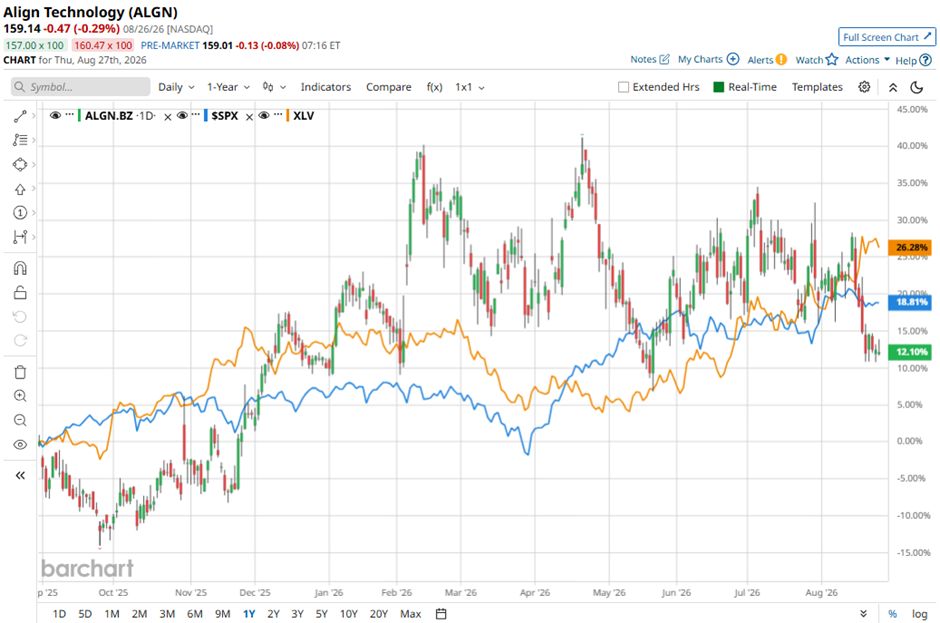Screen dimensions: 940x623
Task: Toggle the drawings lock icon
Action: (20, 292)
